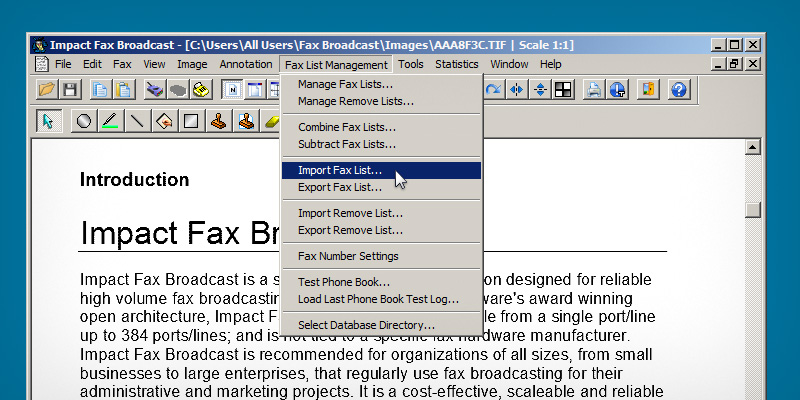Choose Import Fax List menu entry

click(x=339, y=171)
